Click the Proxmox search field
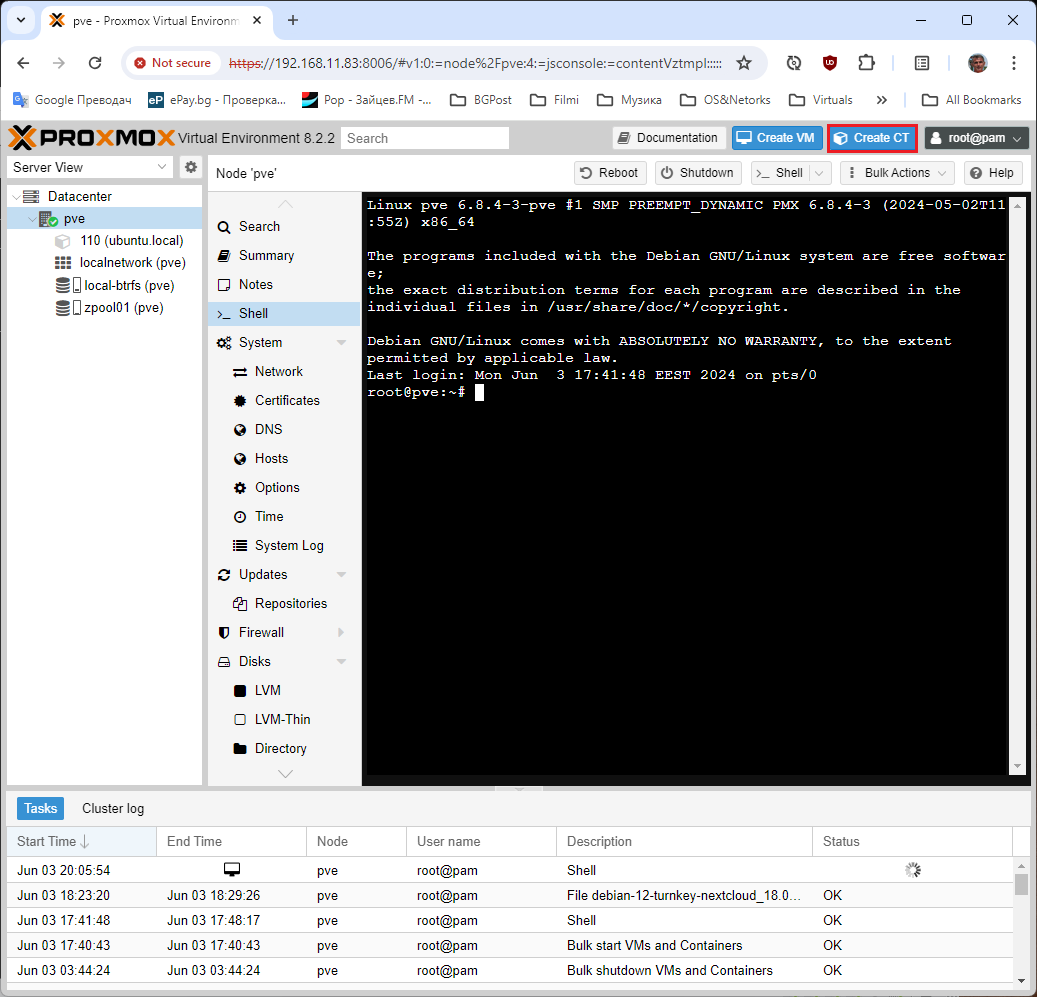 (425, 138)
